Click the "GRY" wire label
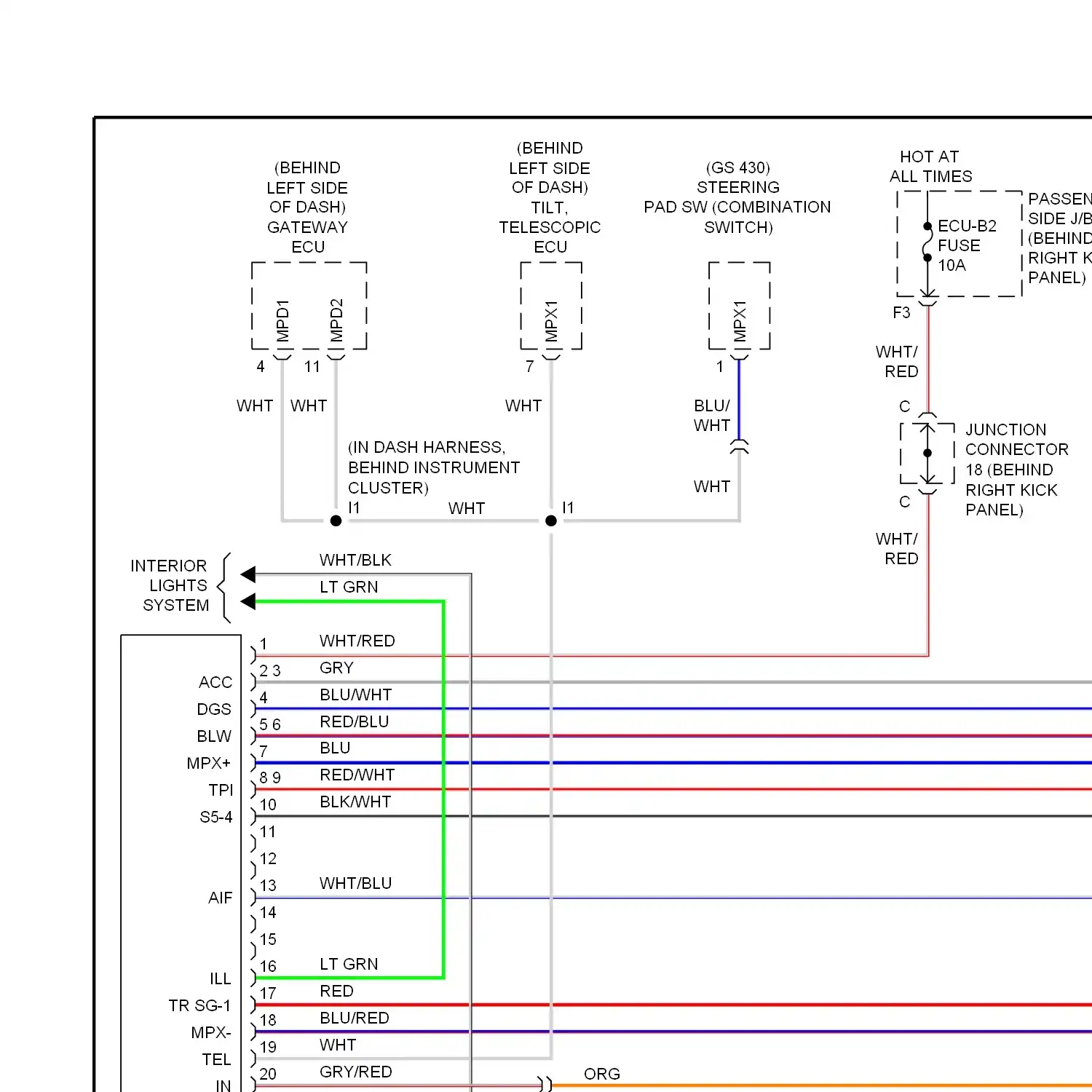 click(x=336, y=668)
